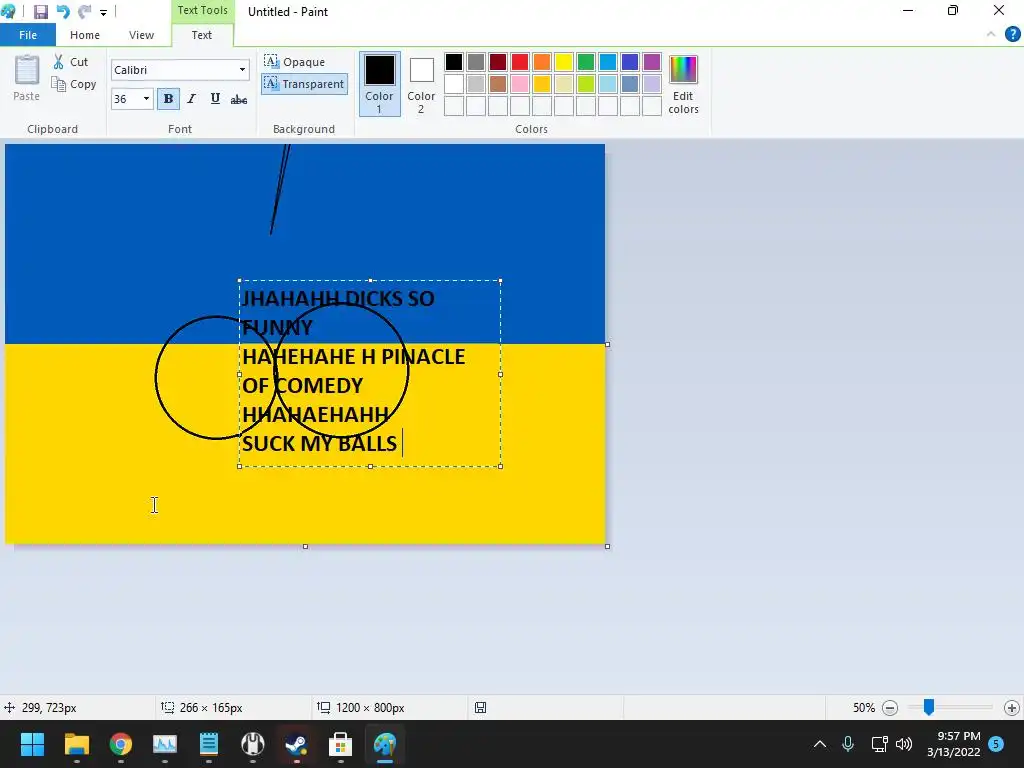Set text background to Transparent

click(304, 84)
